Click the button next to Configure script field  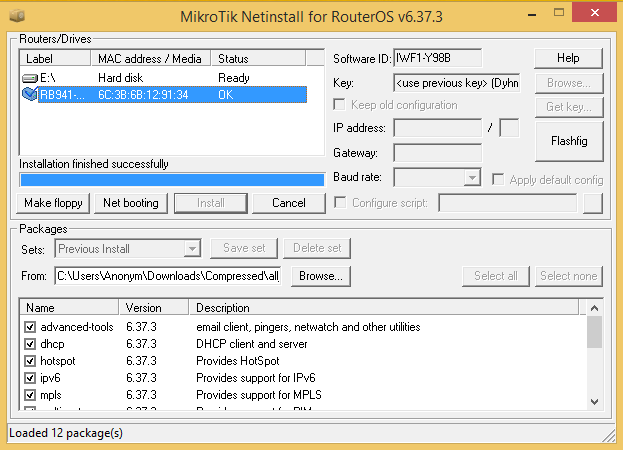593,203
